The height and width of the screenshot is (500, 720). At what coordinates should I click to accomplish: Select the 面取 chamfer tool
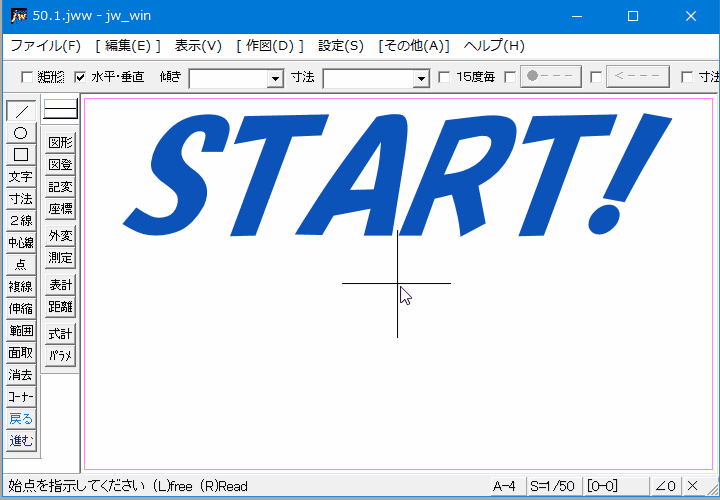[21, 353]
